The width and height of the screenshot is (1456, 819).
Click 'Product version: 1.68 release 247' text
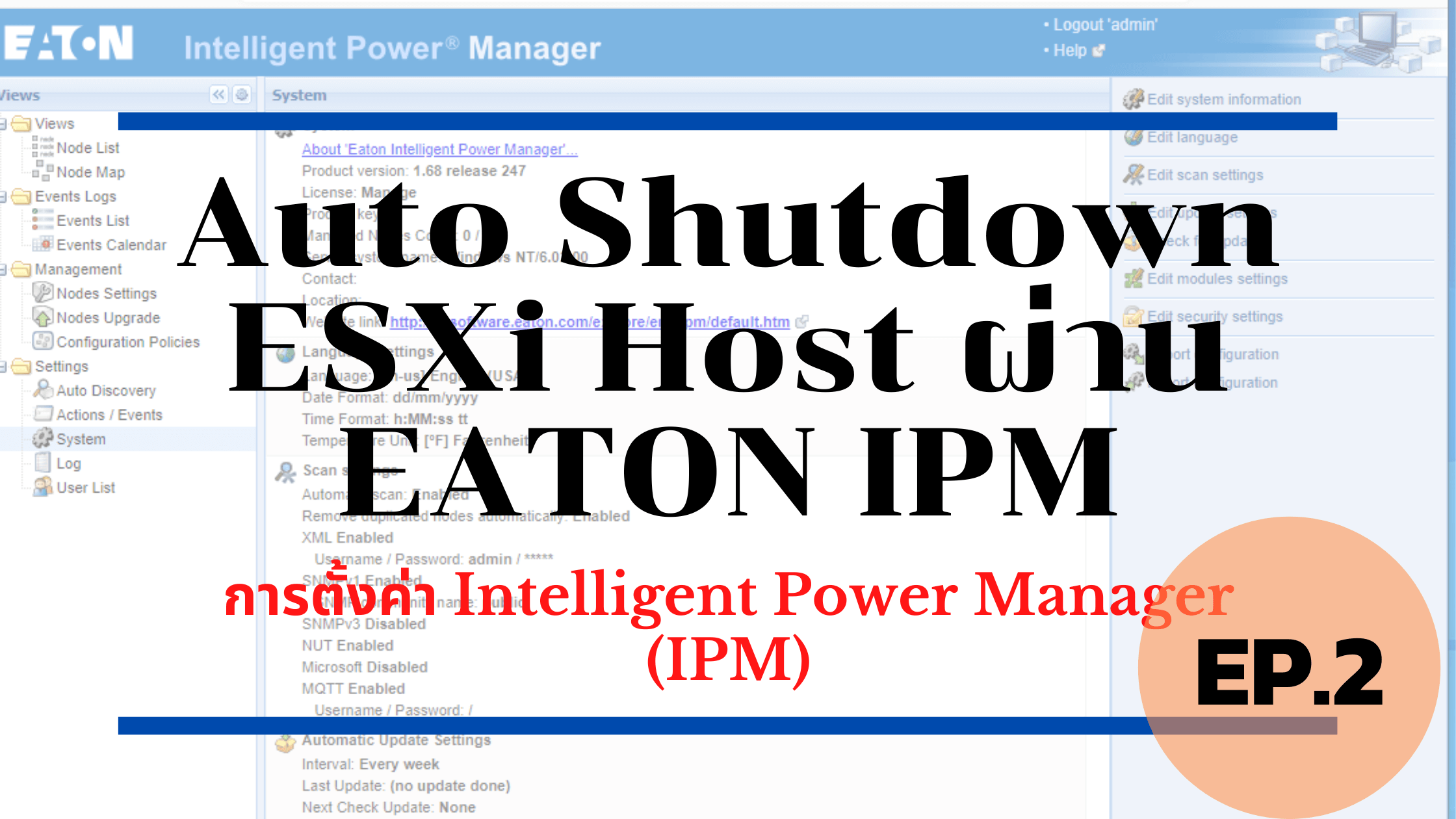pos(414,171)
